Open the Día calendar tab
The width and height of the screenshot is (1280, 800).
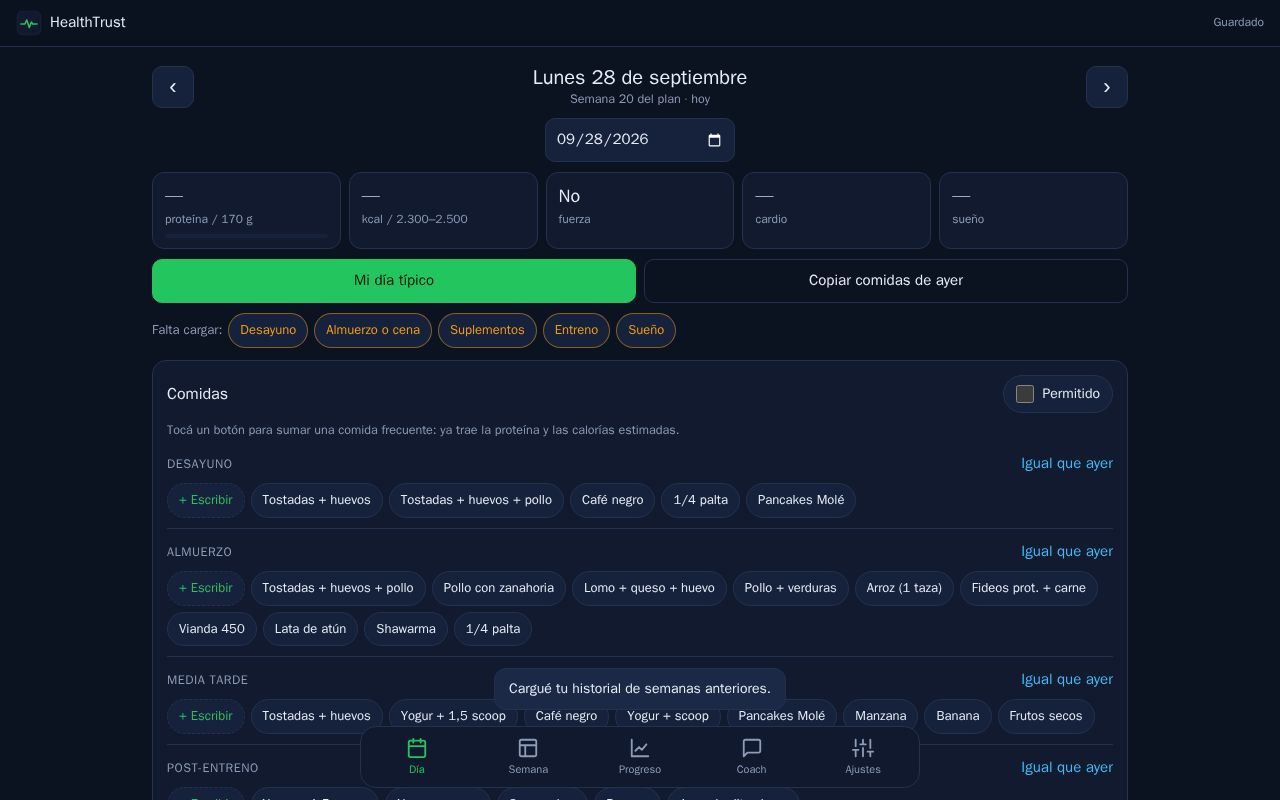pyautogui.click(x=417, y=757)
